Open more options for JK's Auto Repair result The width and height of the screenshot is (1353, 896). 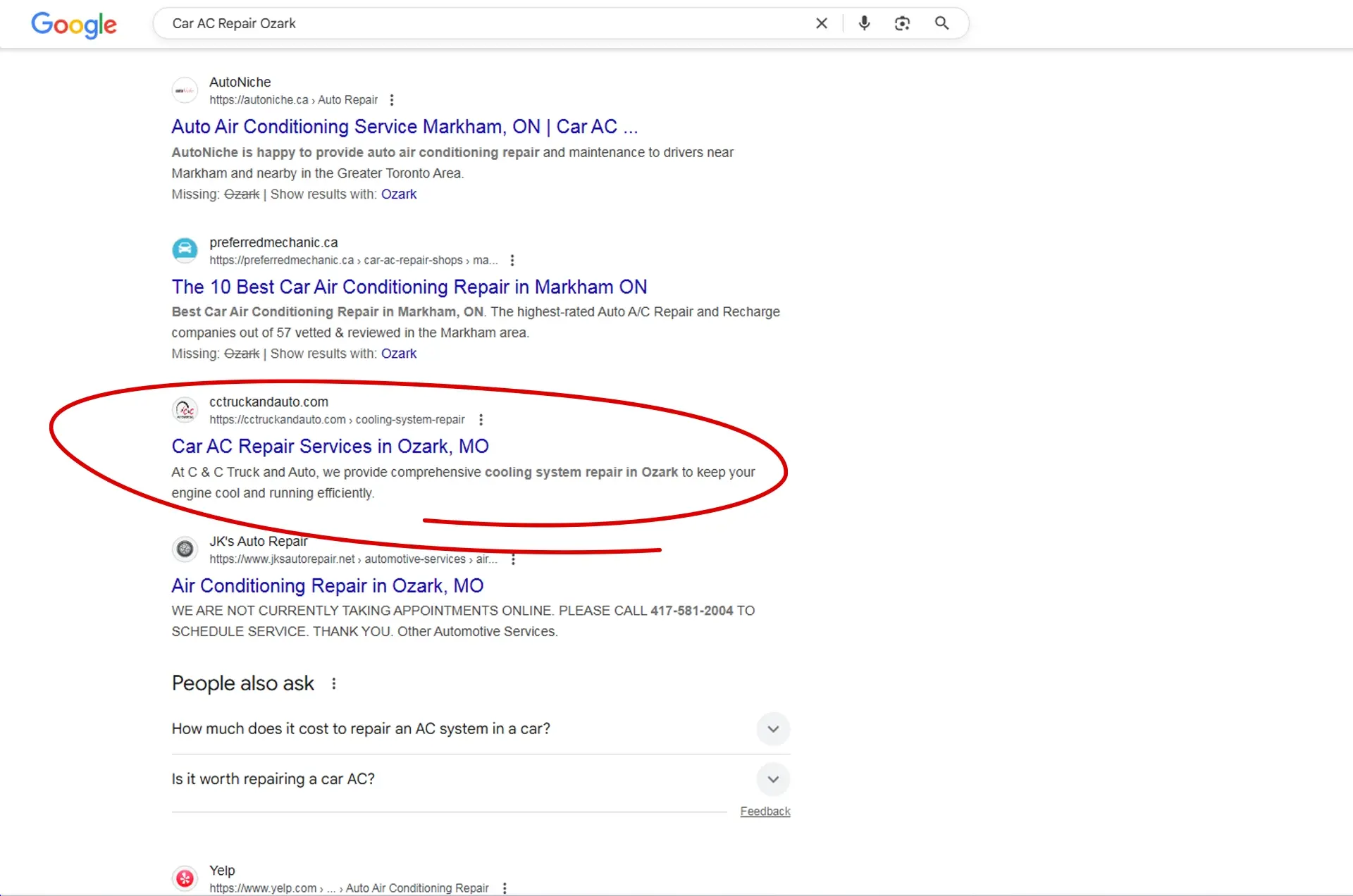click(x=514, y=559)
